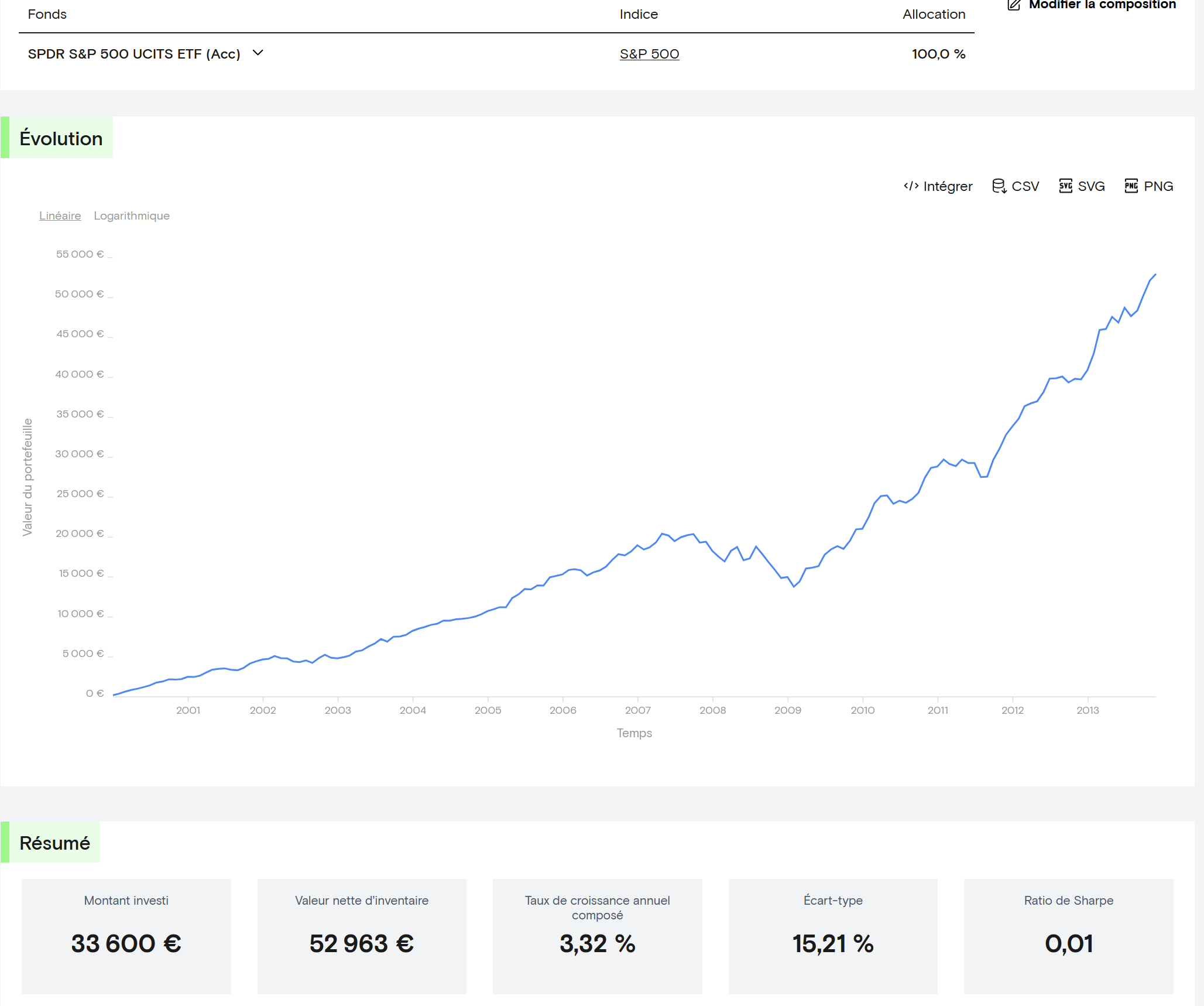Click the pencil edit composition icon
This screenshot has width=1204, height=1006.
(x=1014, y=5)
